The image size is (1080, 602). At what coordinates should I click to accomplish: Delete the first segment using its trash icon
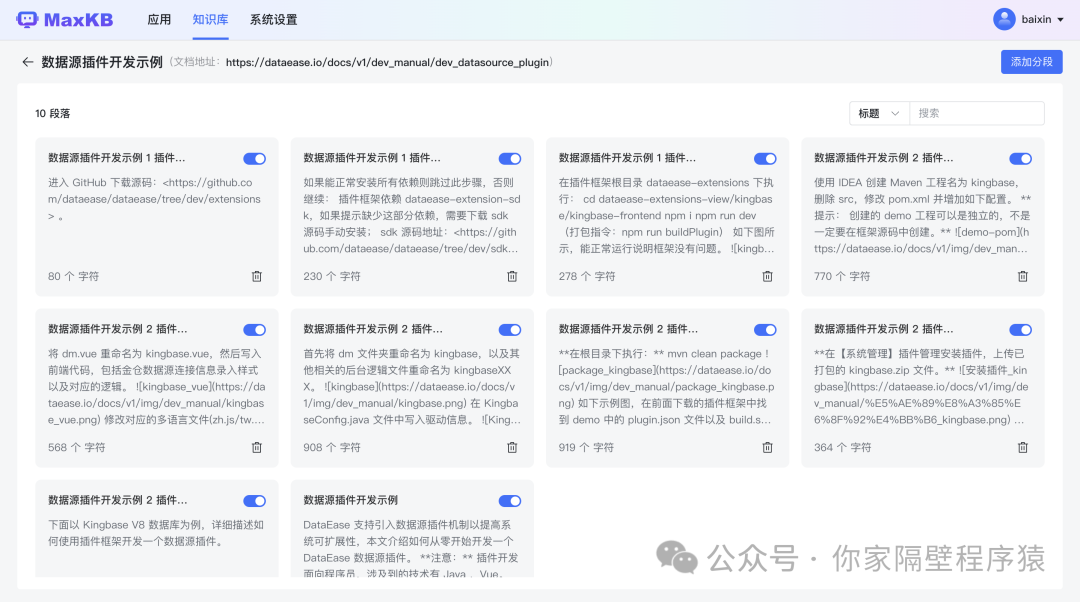(256, 276)
